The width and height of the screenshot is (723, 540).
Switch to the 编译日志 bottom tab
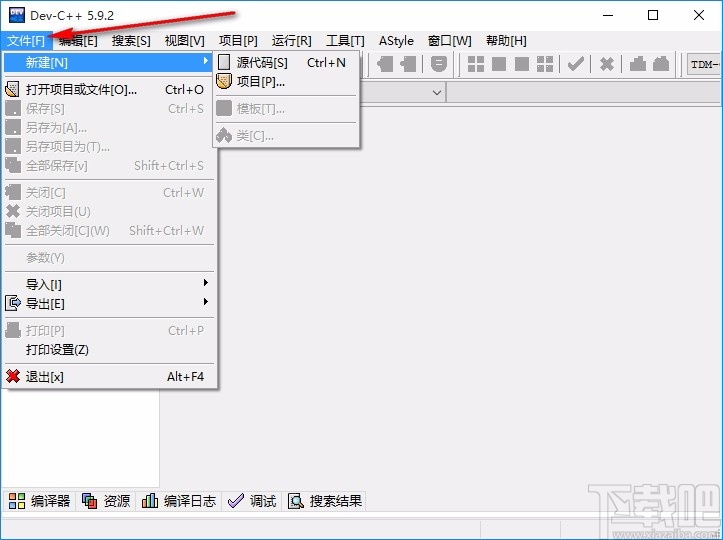[x=179, y=501]
